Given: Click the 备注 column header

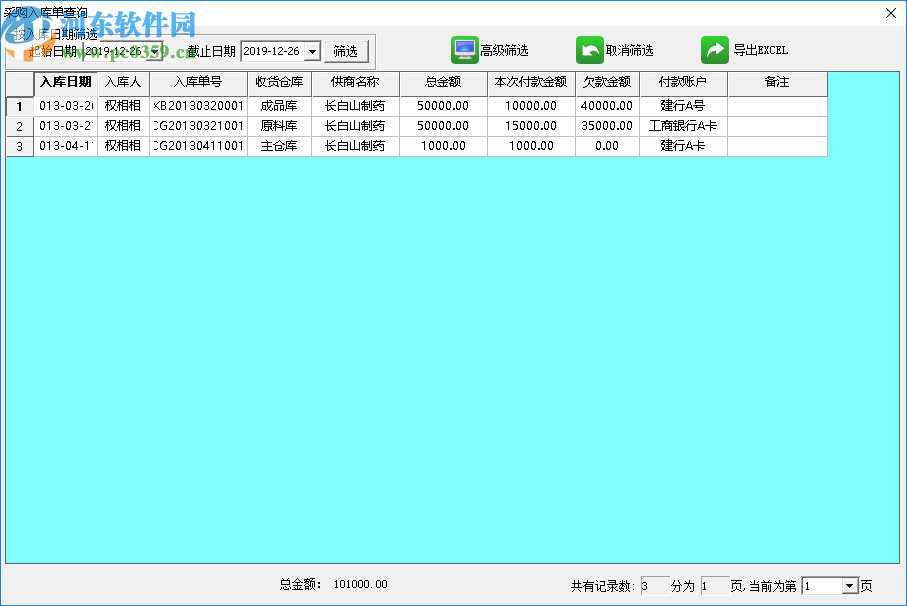Looking at the screenshot, I should click(777, 83).
